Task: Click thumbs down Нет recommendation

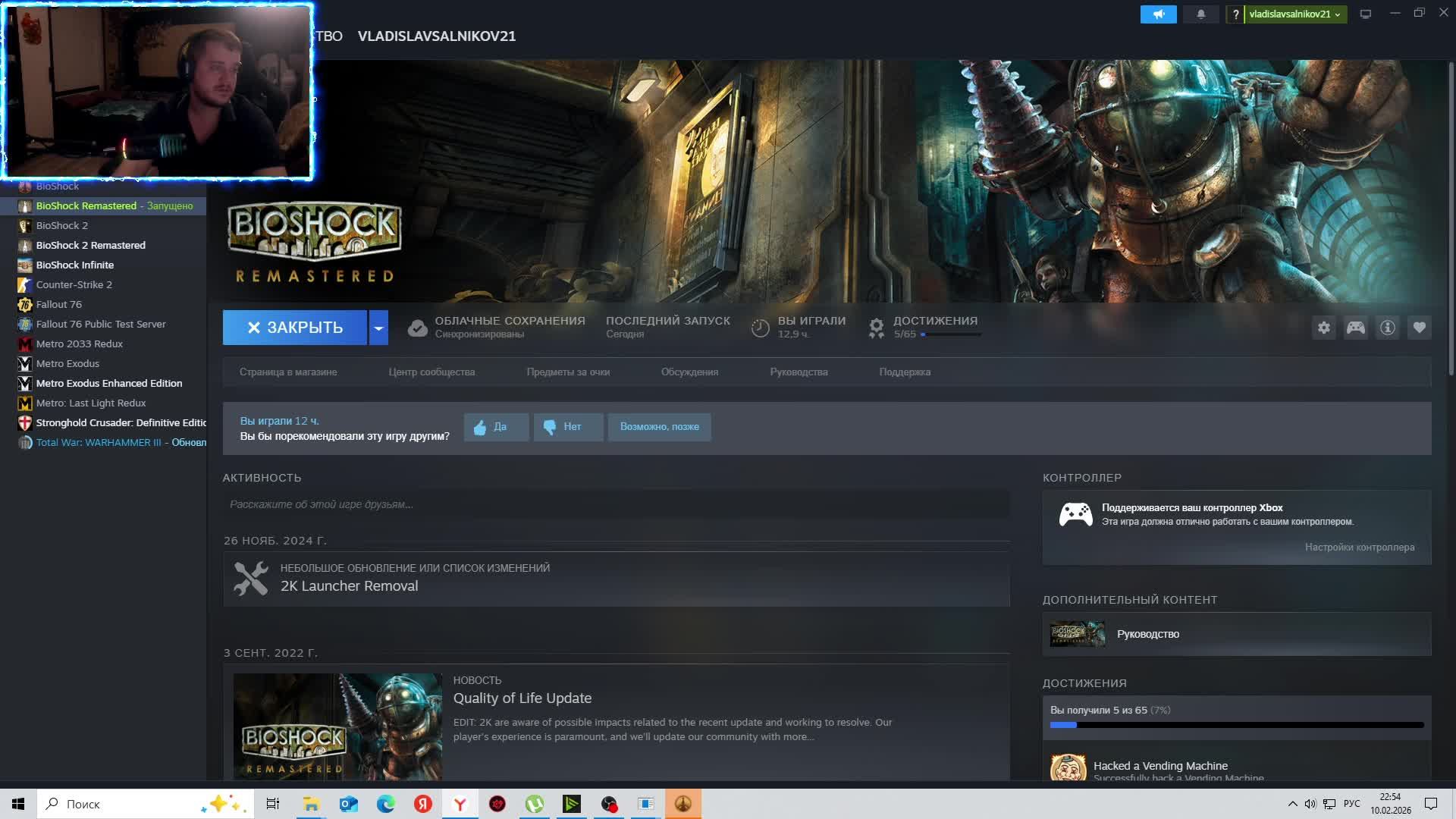Action: click(568, 427)
